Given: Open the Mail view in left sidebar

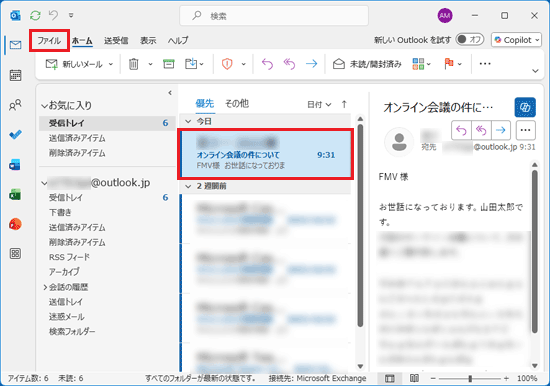Looking at the screenshot, I should [x=15, y=45].
